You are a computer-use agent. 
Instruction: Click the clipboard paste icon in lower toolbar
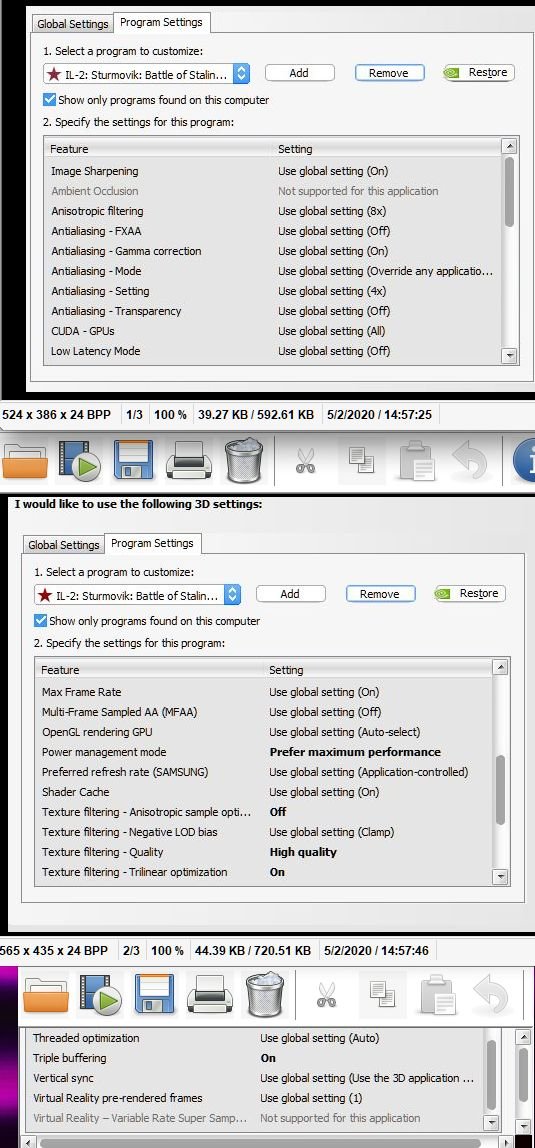(437, 994)
